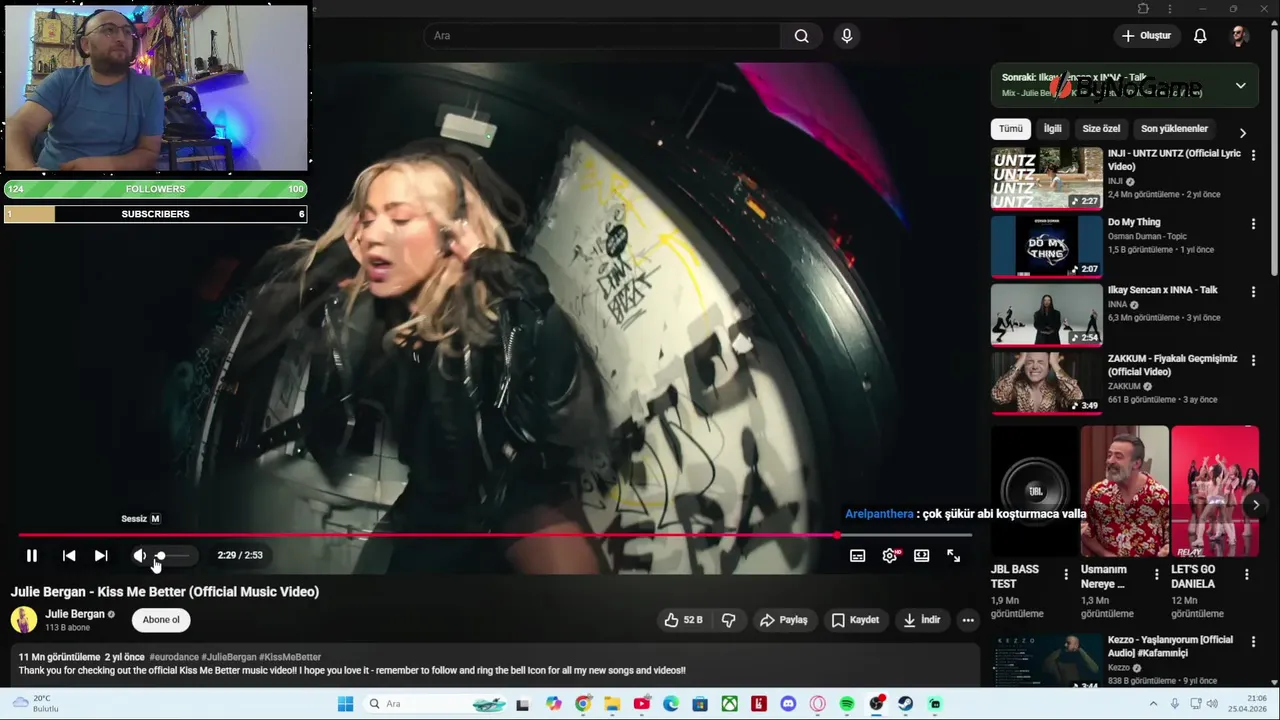Pause the video with the pause button
Image resolution: width=1280 pixels, height=720 pixels.
pos(31,555)
